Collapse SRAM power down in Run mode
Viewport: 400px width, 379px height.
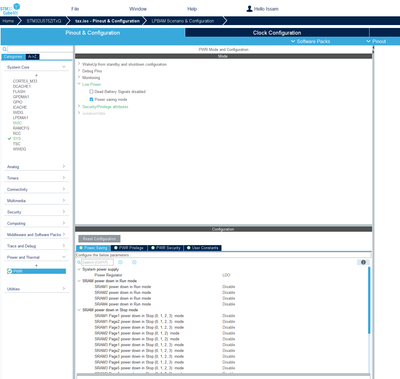click(79, 281)
